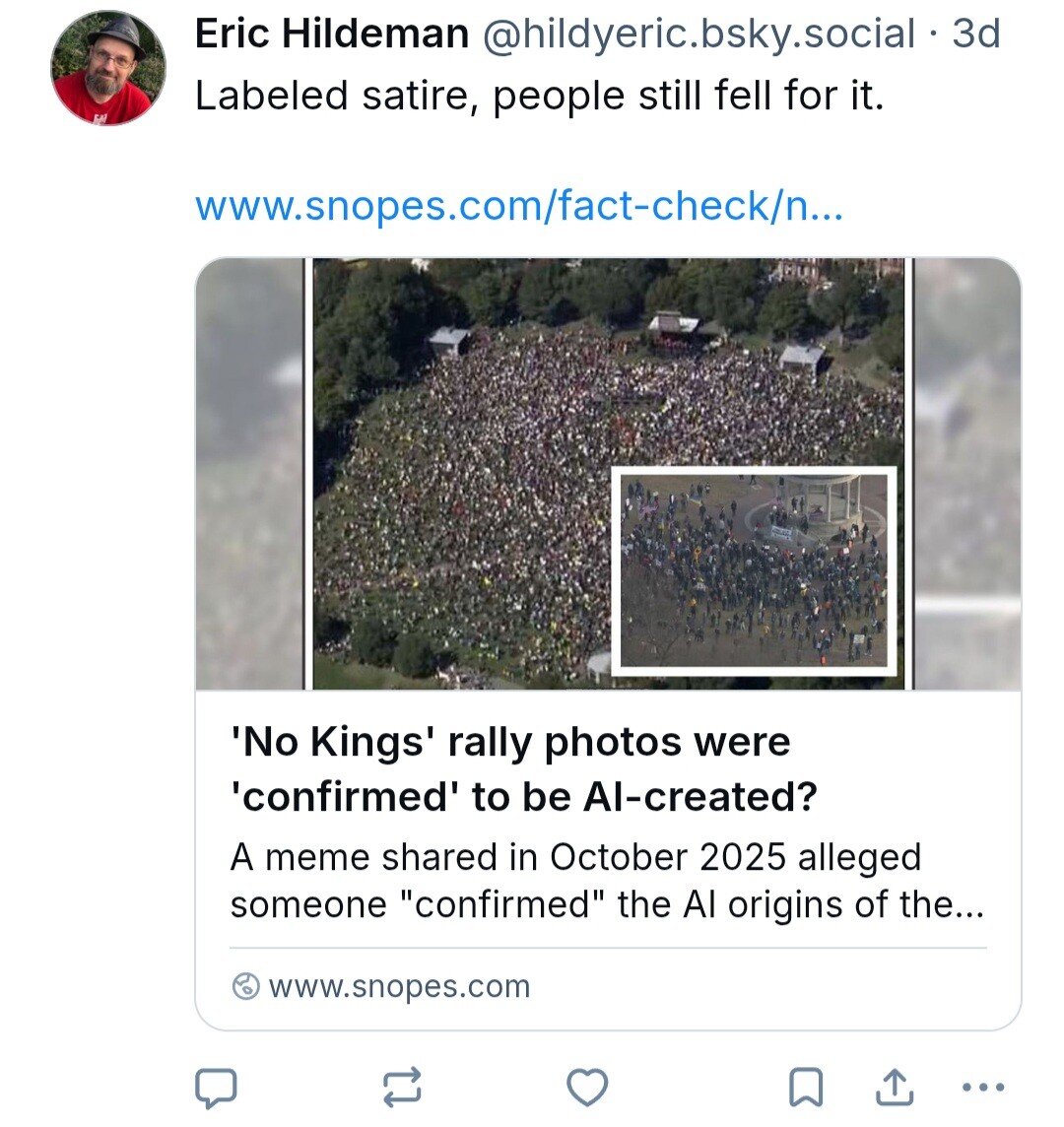This screenshot has width=1064, height=1127.
Task: Reply to Eric Hildeman's post
Action: pos(215,1087)
